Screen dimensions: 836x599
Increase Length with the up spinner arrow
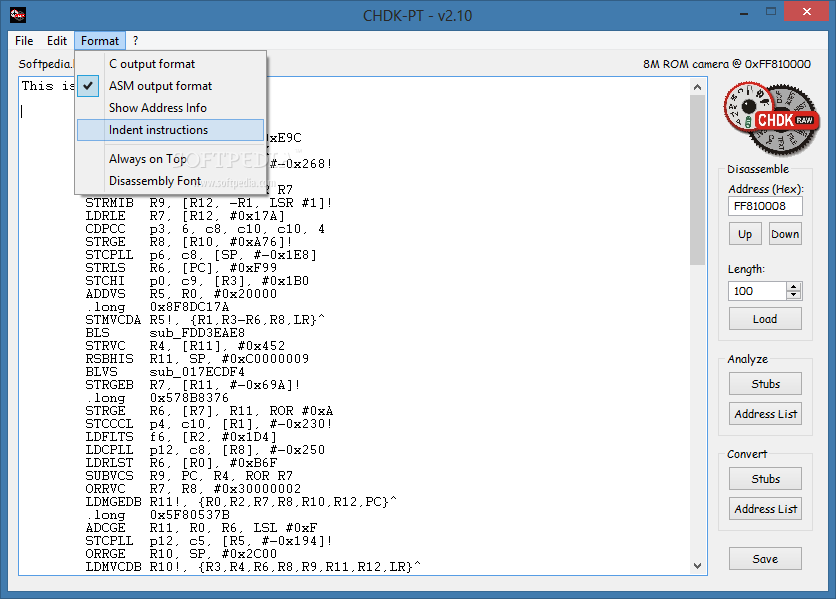(794, 287)
